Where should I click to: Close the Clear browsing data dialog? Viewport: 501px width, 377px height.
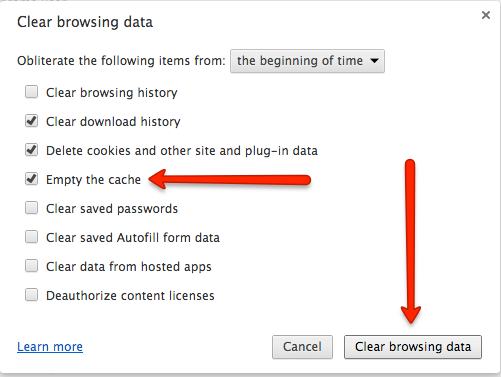(x=486, y=15)
